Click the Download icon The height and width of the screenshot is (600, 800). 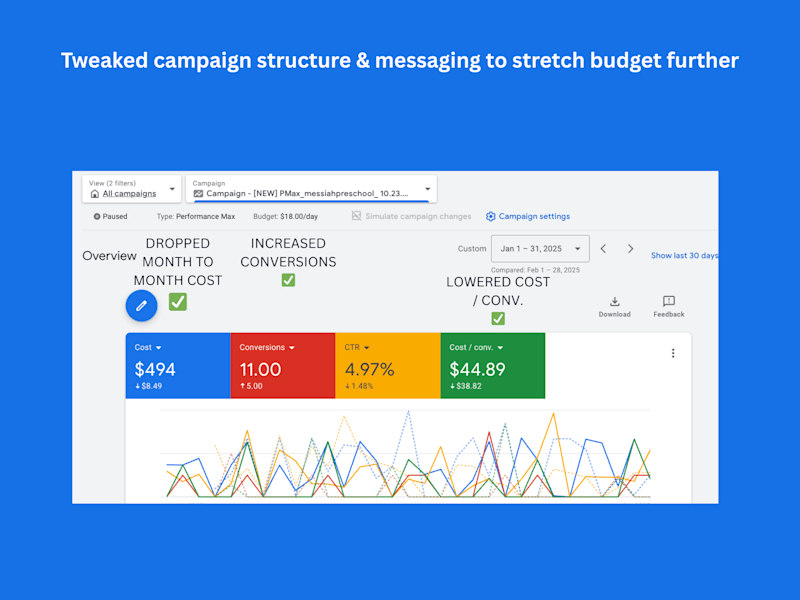pos(615,301)
